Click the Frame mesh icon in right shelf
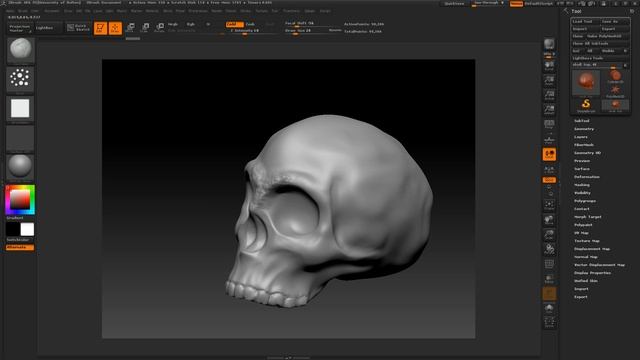The height and width of the screenshot is (360, 640). point(549,205)
